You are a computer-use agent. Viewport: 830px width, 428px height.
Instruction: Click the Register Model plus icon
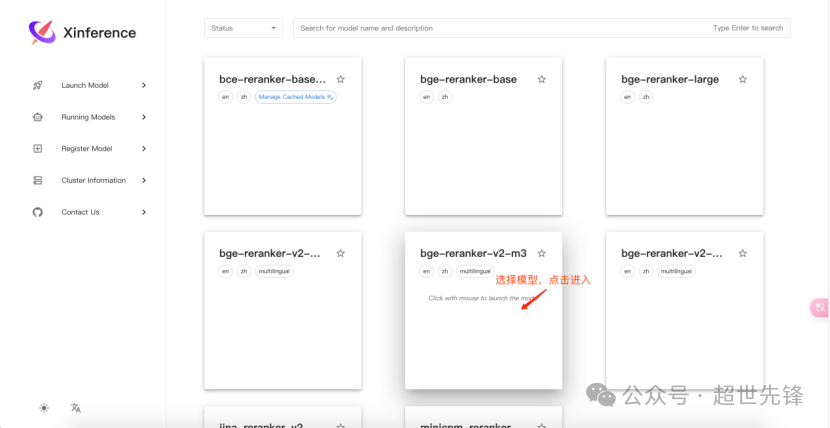38,149
